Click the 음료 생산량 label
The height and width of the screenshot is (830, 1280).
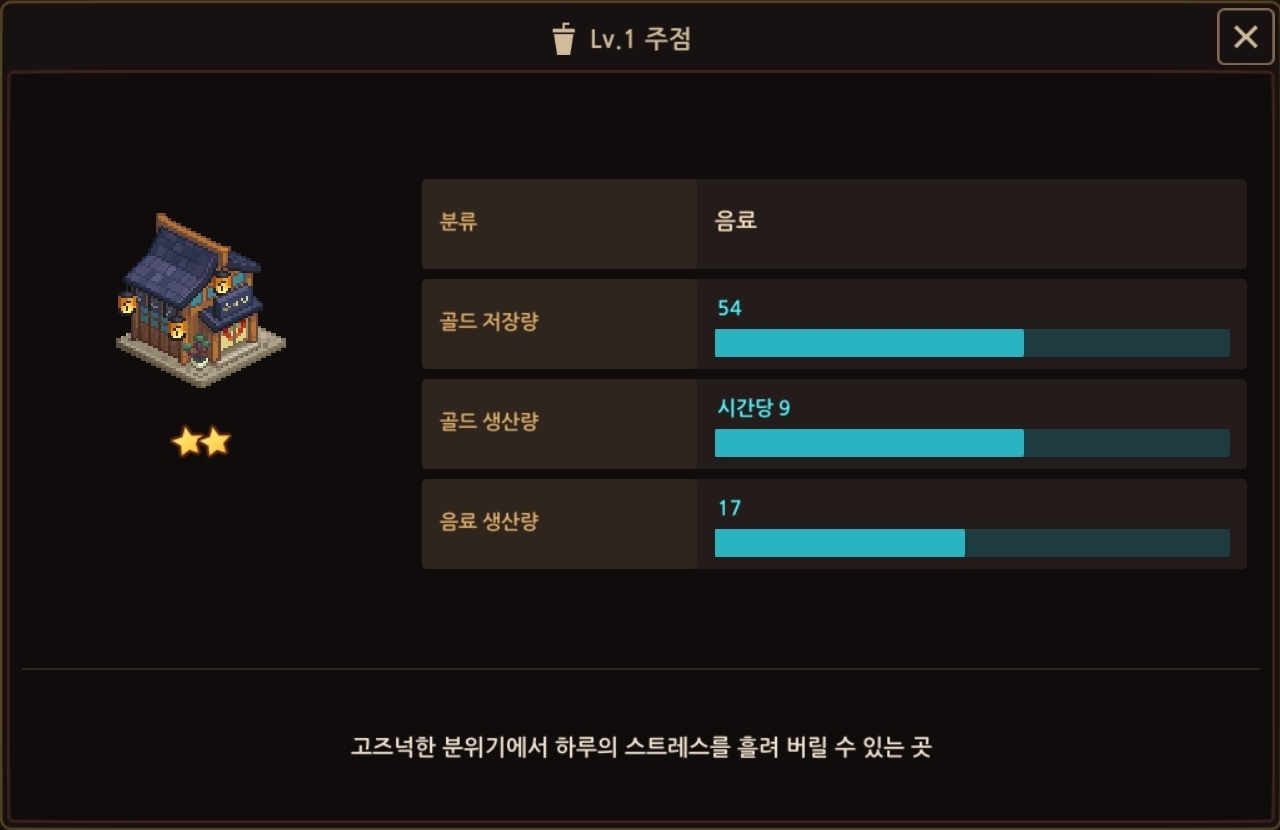(x=489, y=522)
